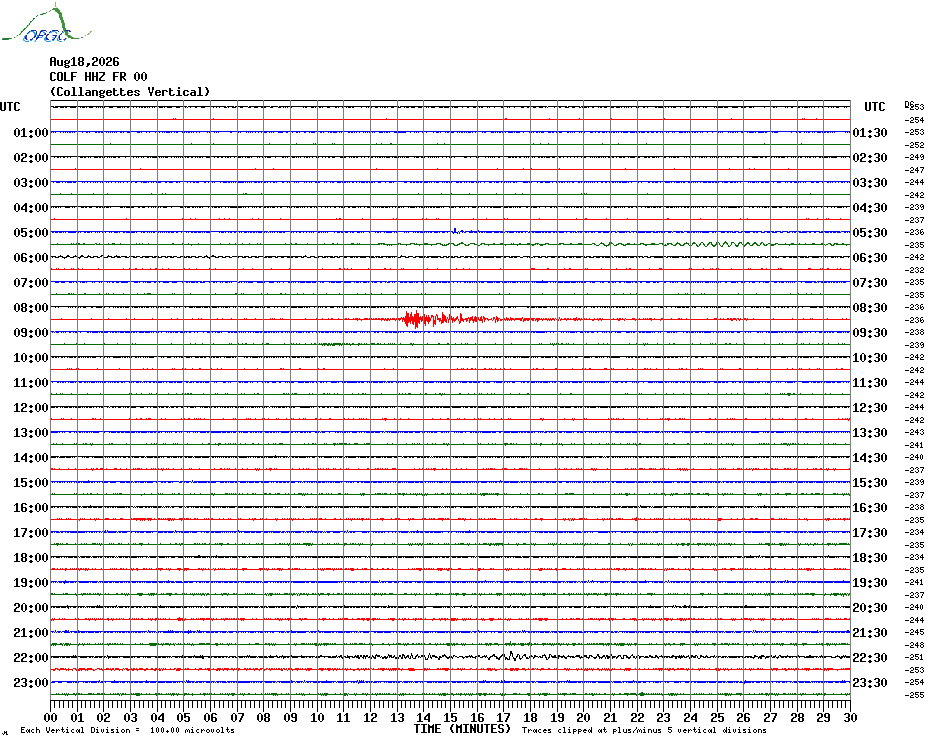Click the Each Vertical Division footer note

128,730
